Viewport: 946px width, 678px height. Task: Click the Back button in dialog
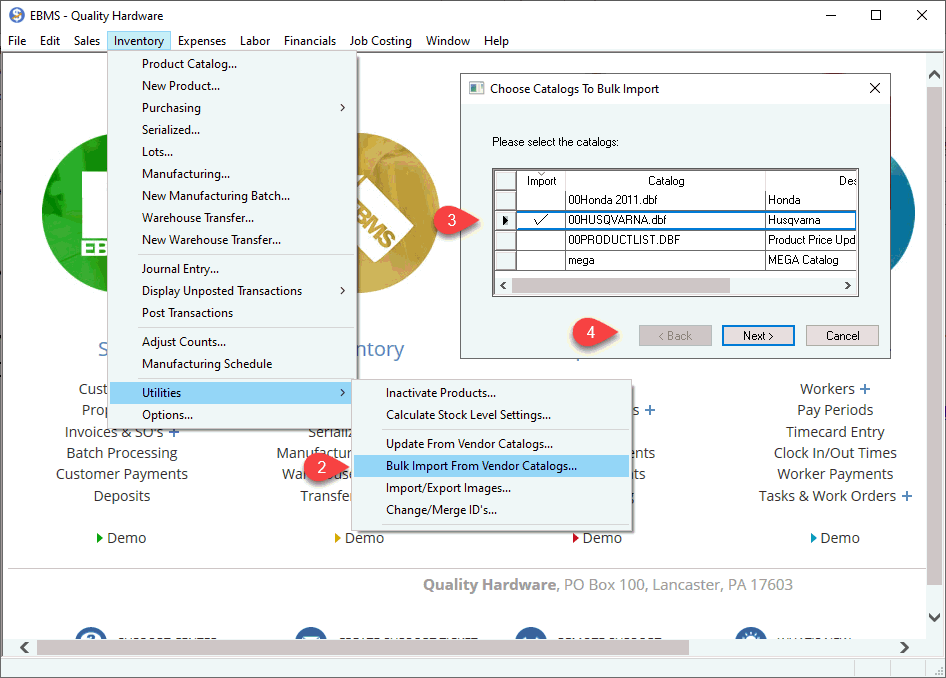click(675, 336)
